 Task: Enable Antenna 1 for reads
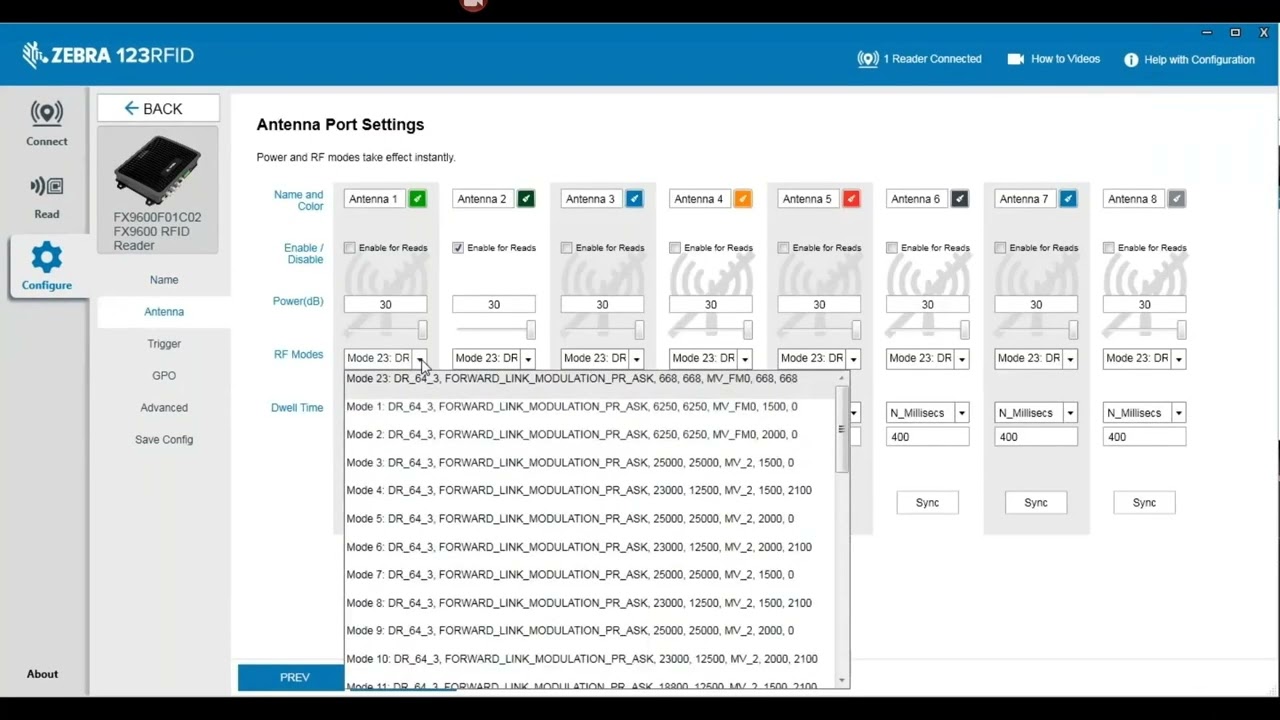pos(350,248)
